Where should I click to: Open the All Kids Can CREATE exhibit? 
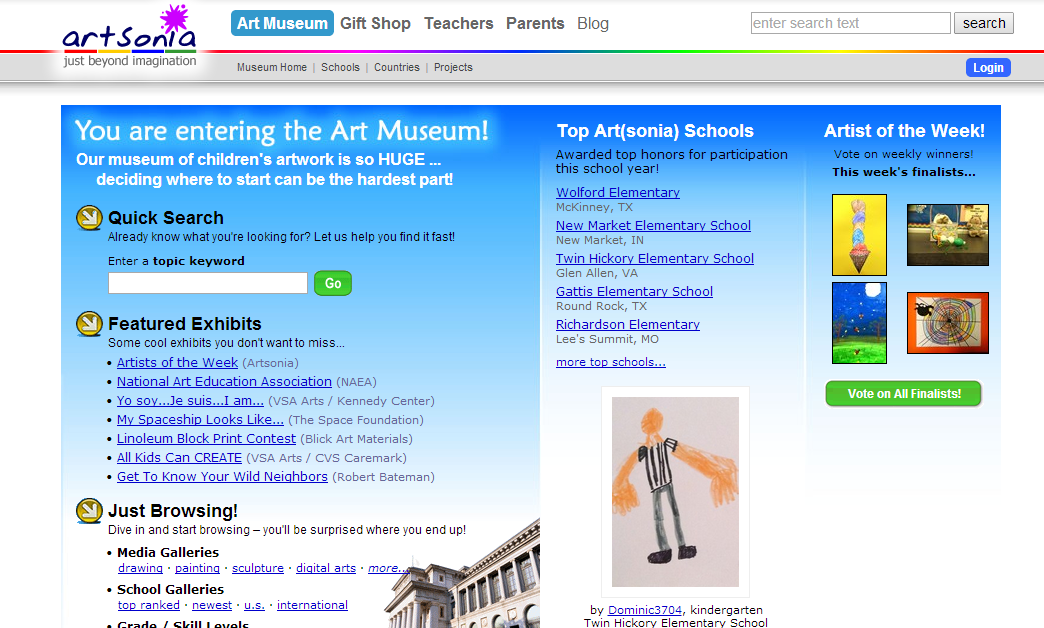point(179,458)
